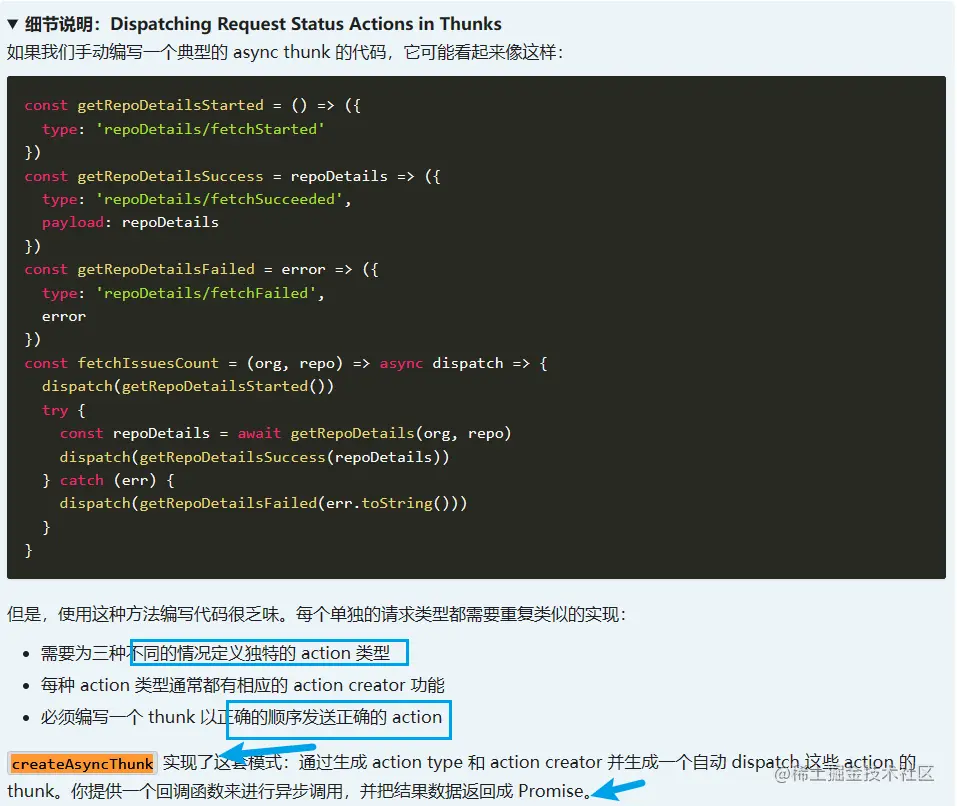Viewport: 957px width, 806px height.
Task: Click the line 'payload: repoDetails'
Action: pos(130,223)
